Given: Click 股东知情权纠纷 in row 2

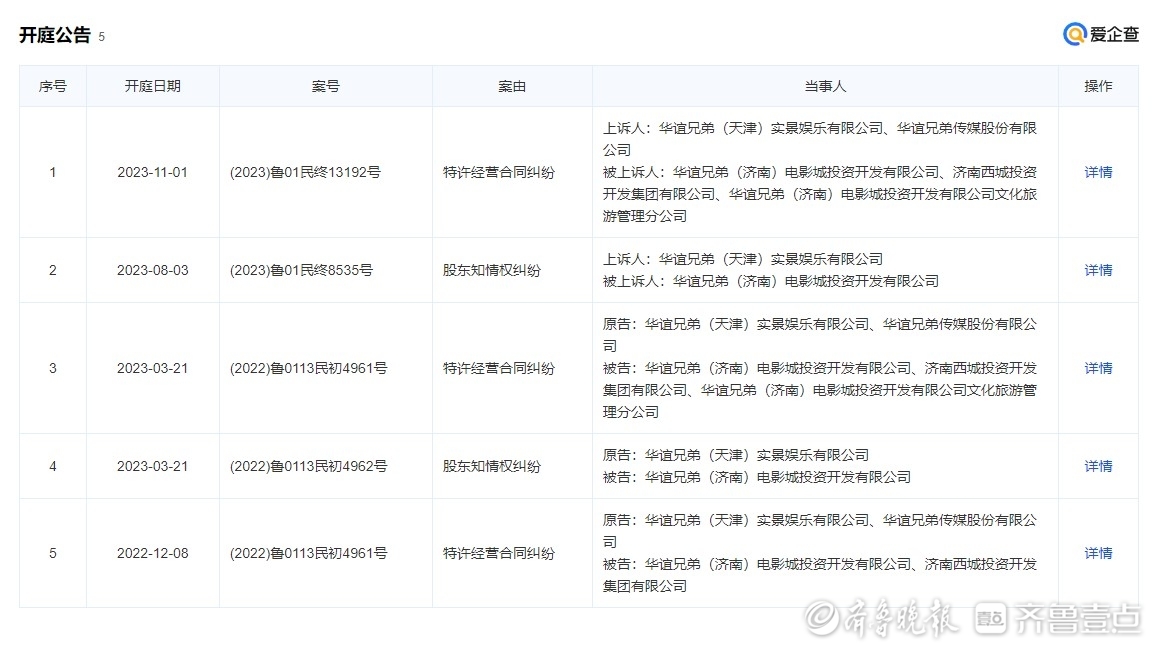Looking at the screenshot, I should coord(492,270).
